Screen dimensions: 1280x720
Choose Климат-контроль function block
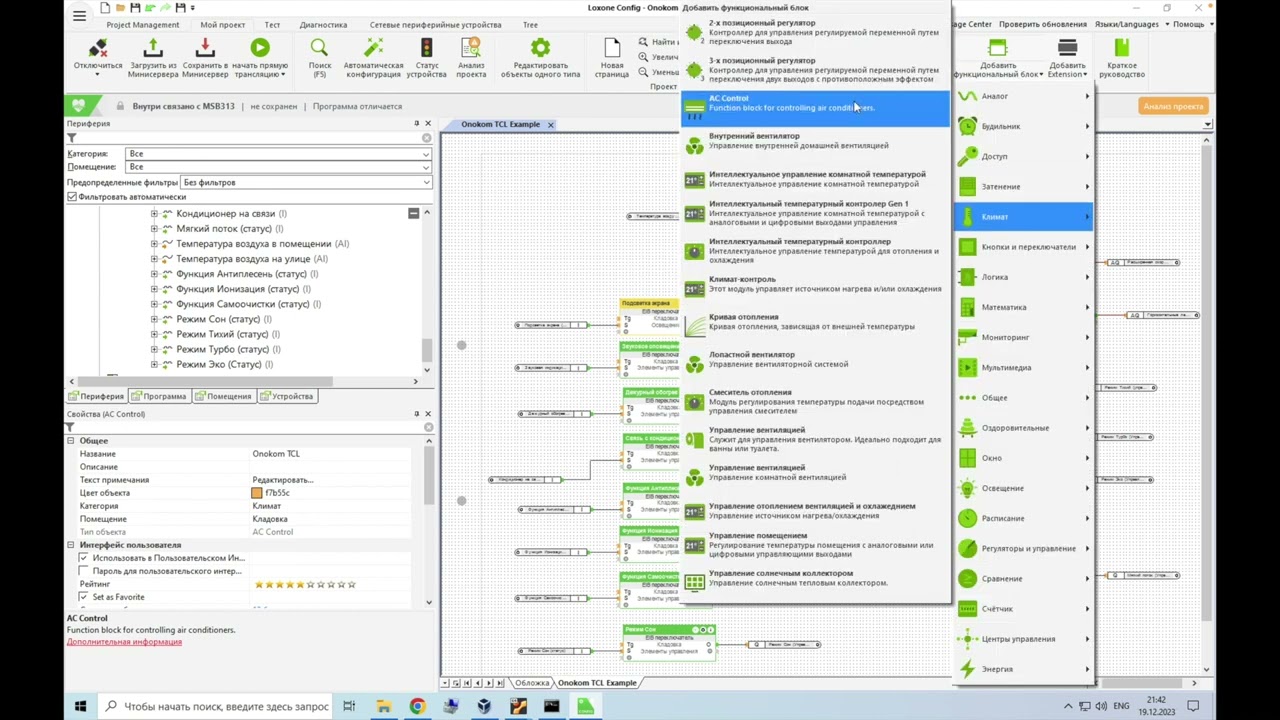[815, 284]
